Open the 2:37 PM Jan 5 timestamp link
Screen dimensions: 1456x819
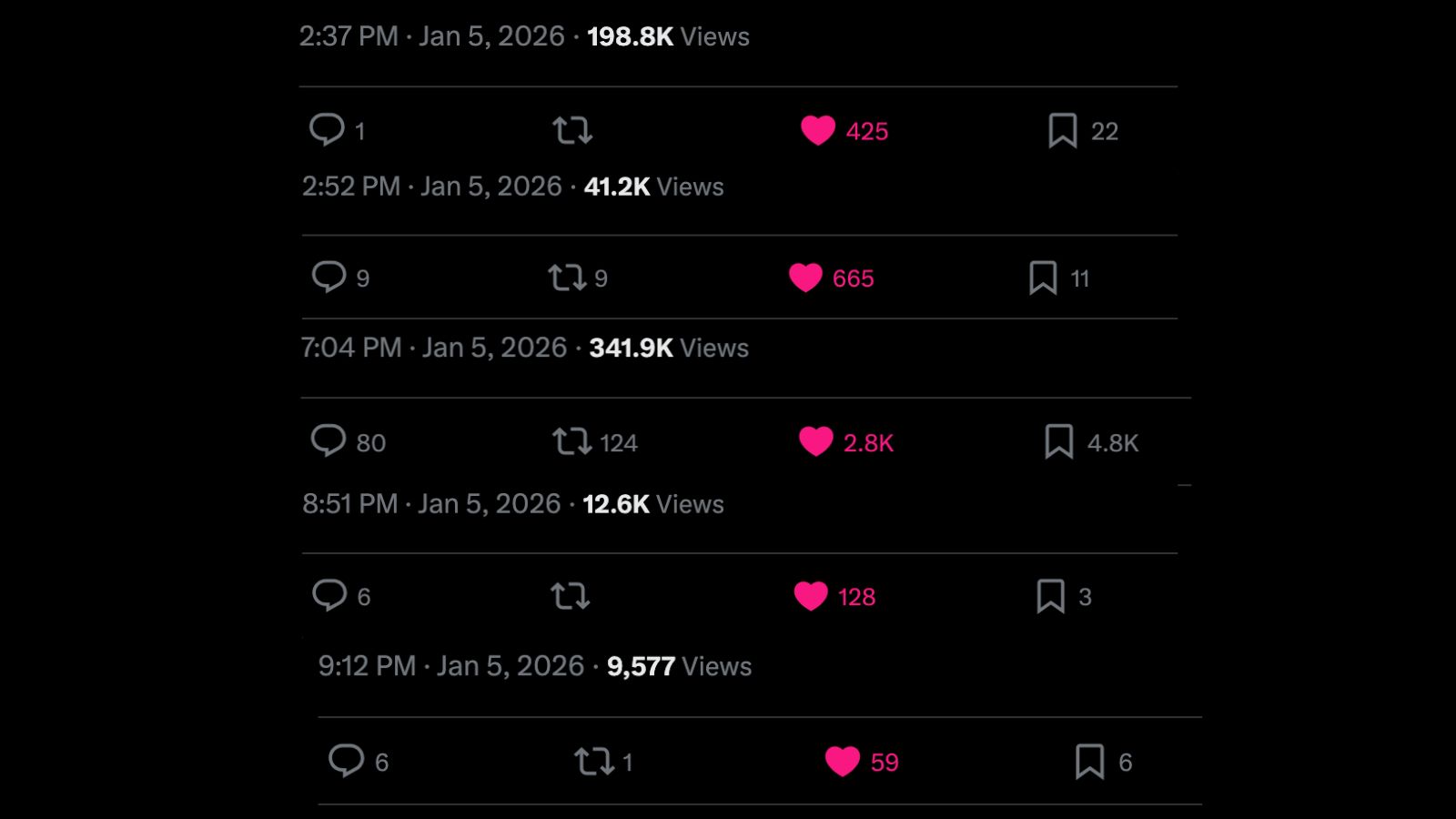coord(432,36)
